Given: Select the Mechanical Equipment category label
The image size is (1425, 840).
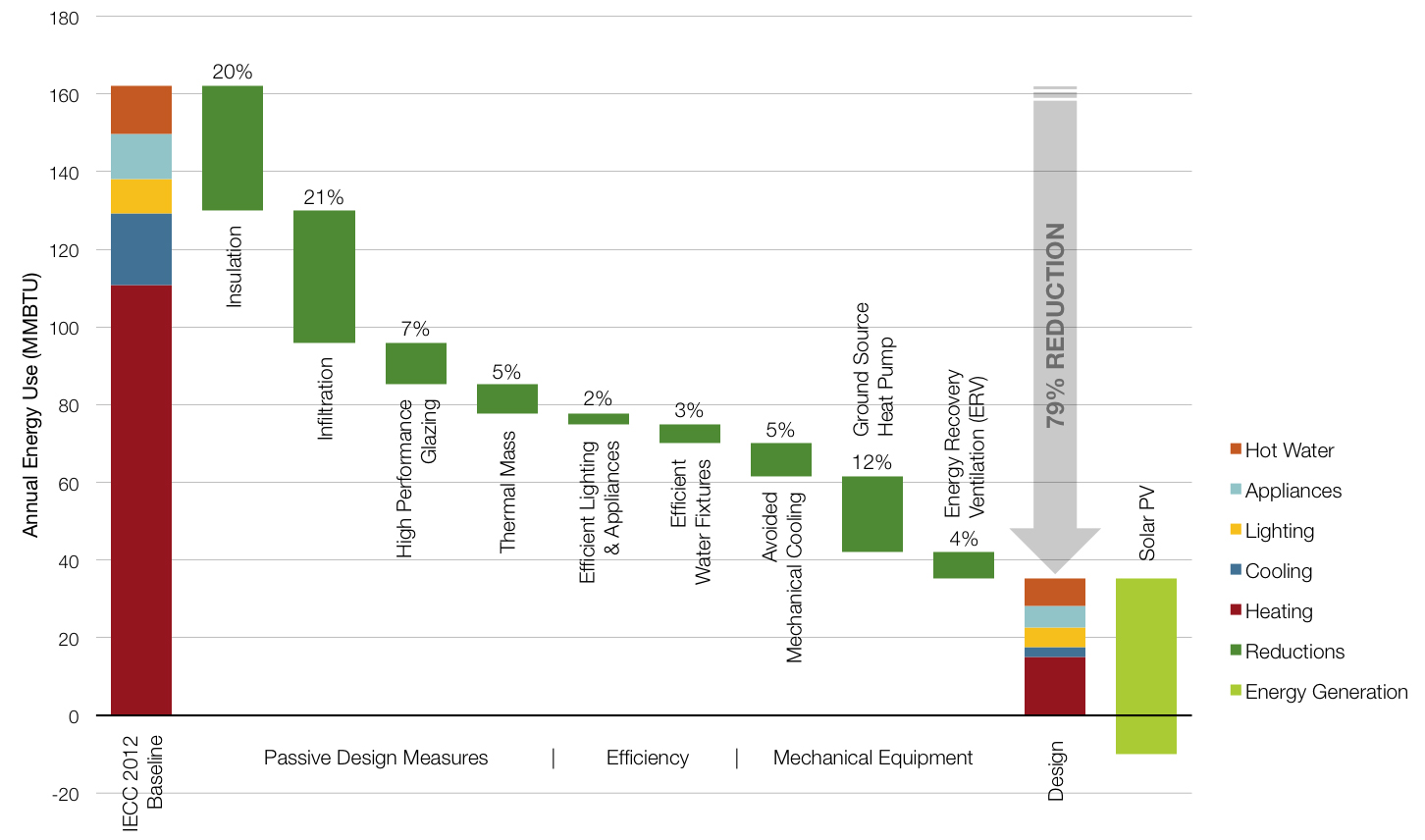Looking at the screenshot, I should click(872, 758).
